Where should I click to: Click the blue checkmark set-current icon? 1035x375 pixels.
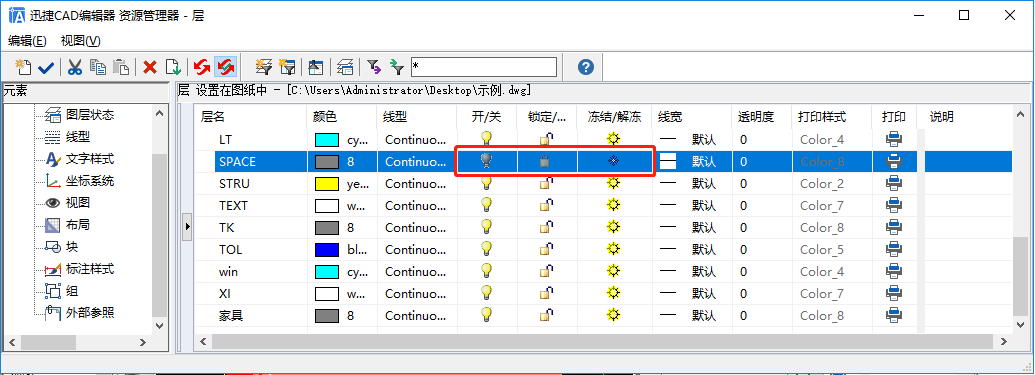point(46,67)
